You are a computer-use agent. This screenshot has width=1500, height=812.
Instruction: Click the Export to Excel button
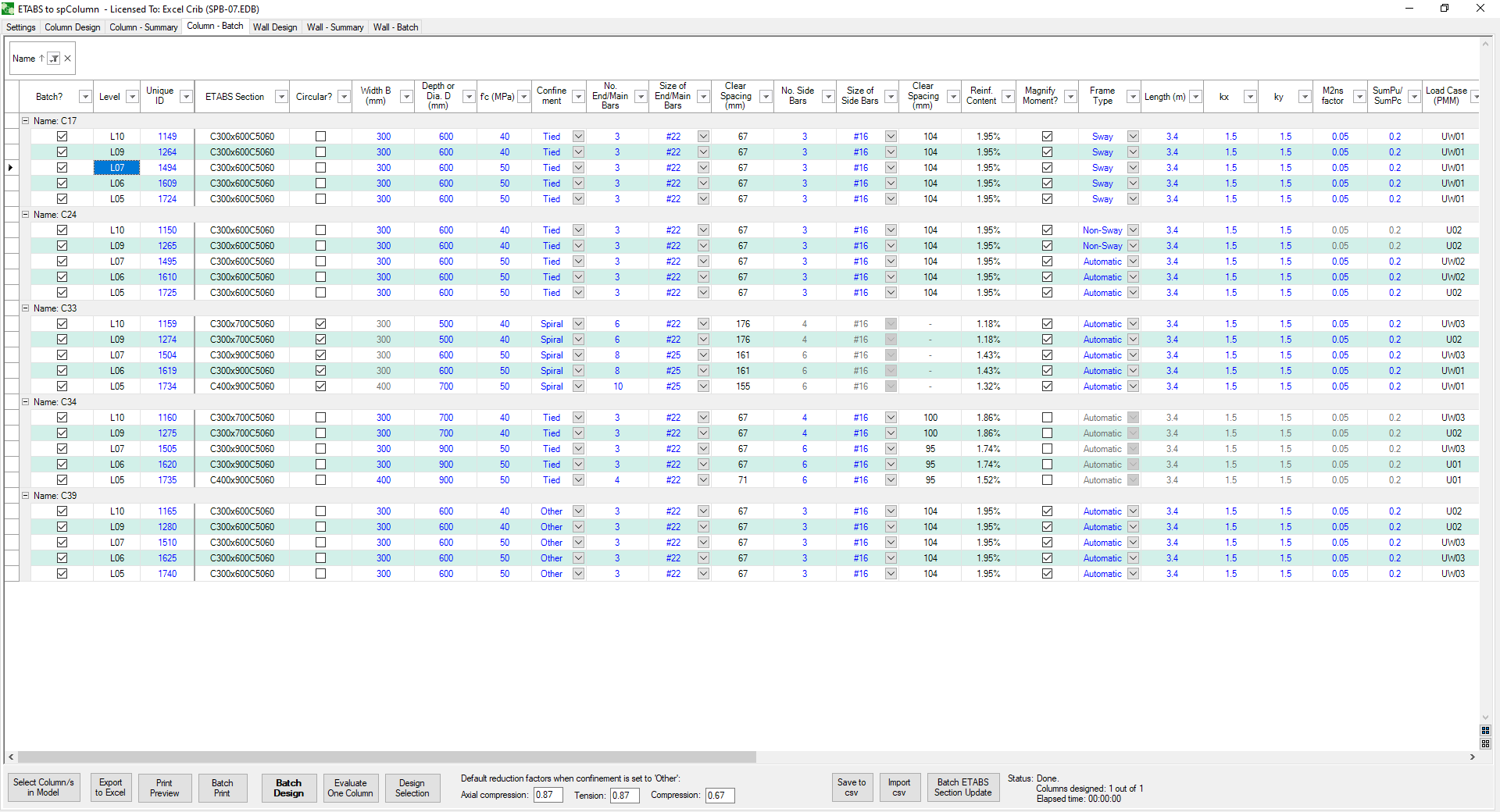110,788
